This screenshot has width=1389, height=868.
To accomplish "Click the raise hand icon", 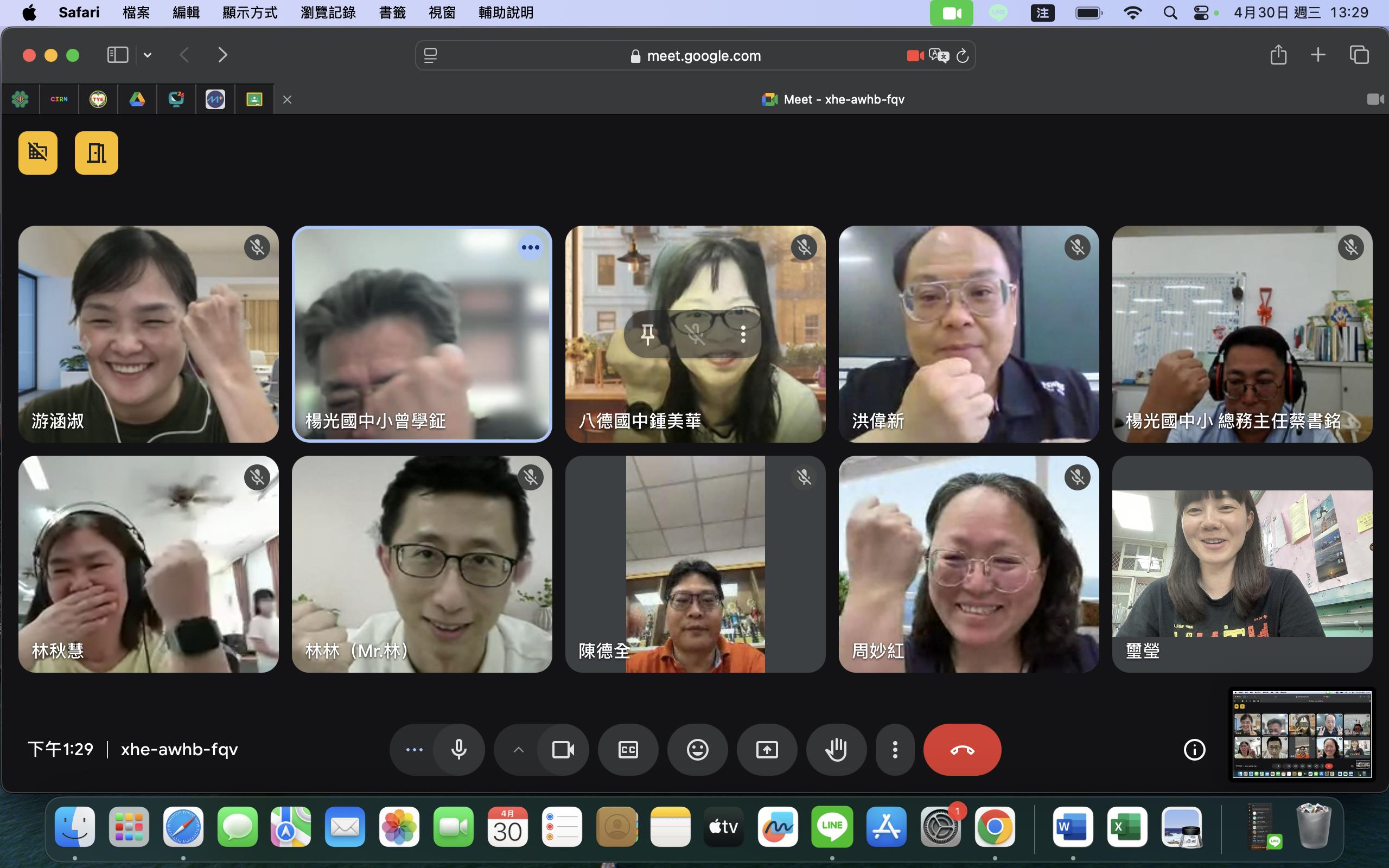I will point(836,749).
